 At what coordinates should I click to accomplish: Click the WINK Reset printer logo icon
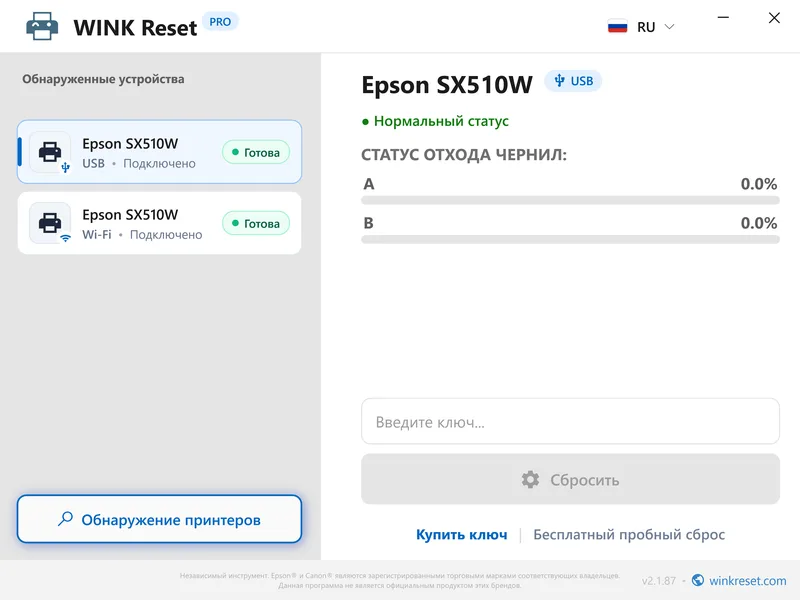point(42,26)
